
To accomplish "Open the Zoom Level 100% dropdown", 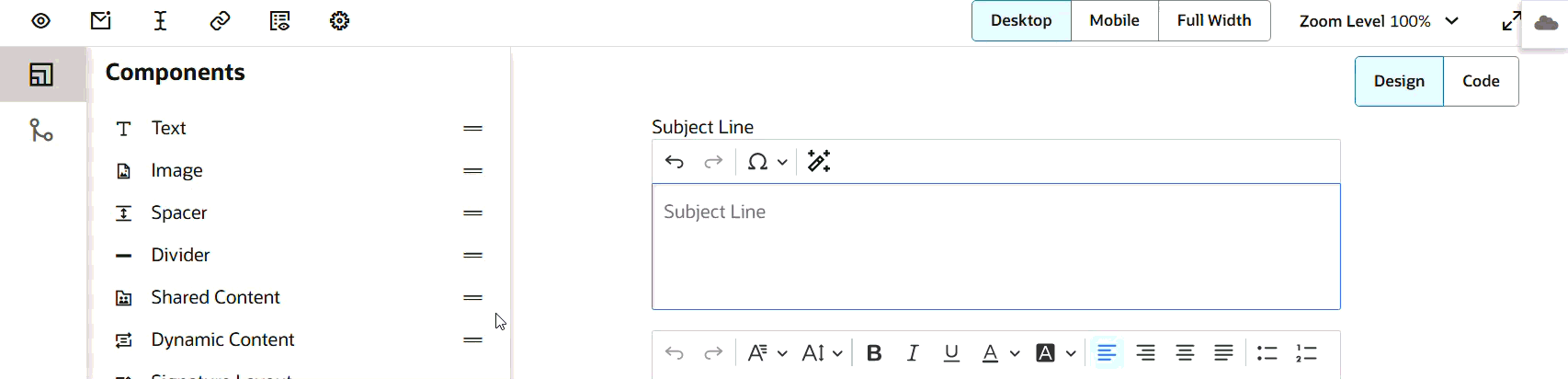I will coord(1378,21).
